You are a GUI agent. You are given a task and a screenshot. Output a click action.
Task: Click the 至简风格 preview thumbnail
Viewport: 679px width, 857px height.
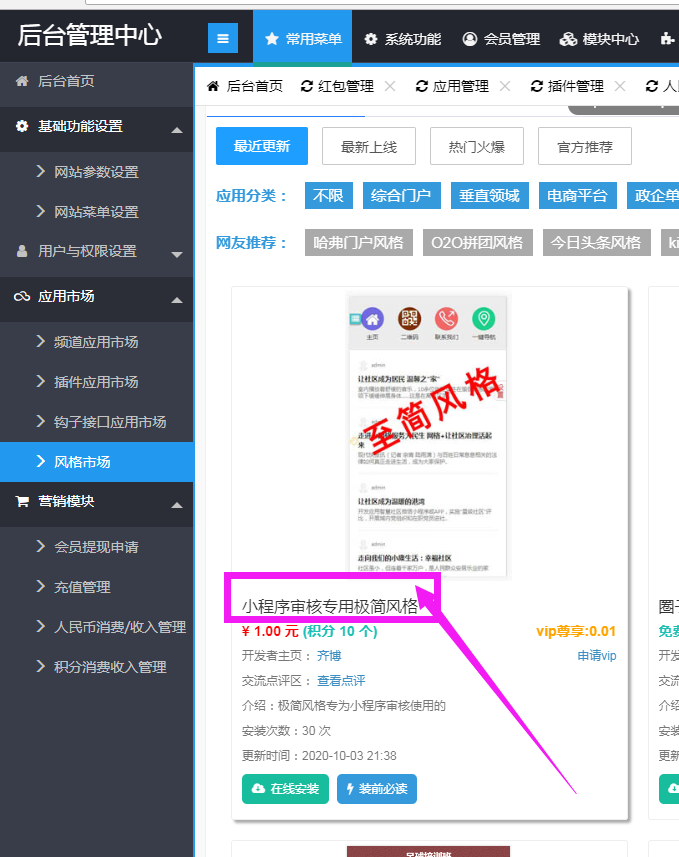[428, 435]
